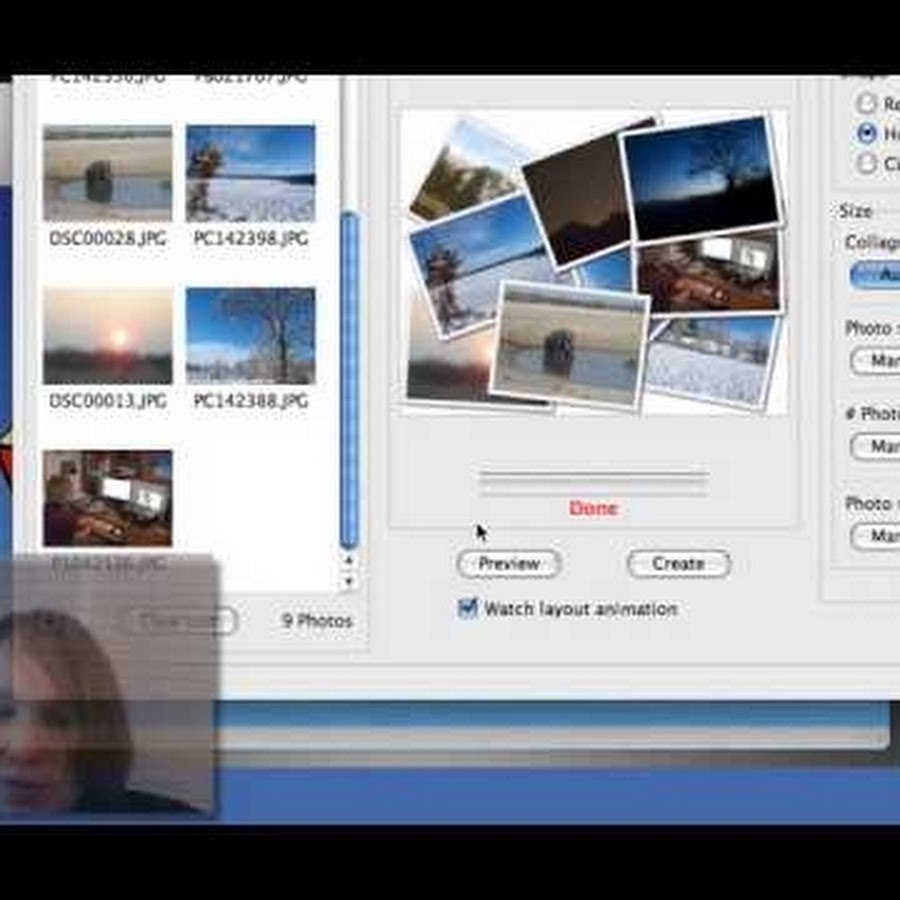Screen dimensions: 900x900
Task: Select the currently selected middle shape radio button
Action: (x=867, y=133)
